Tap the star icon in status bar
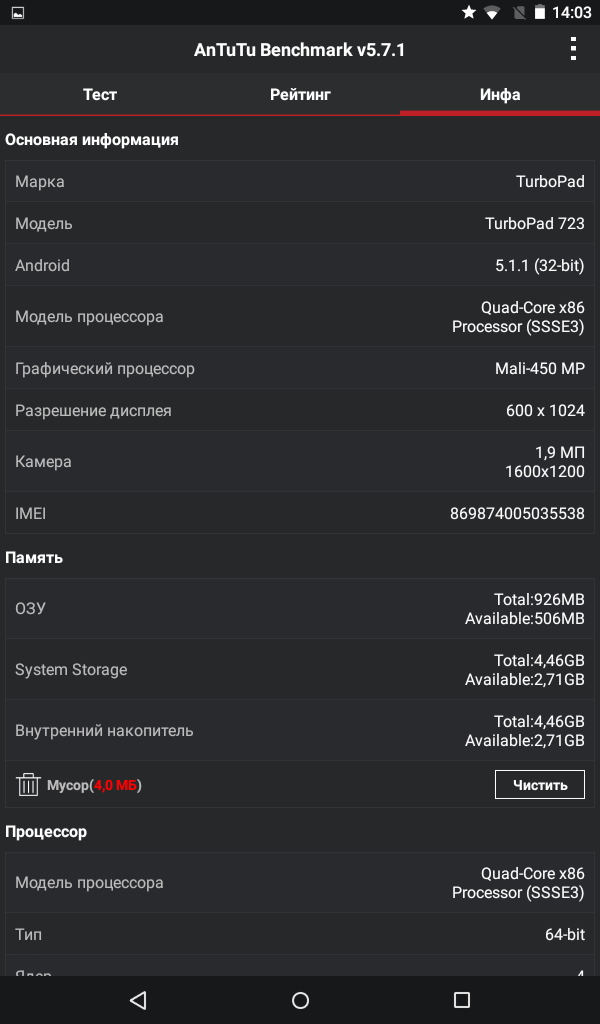This screenshot has height=1024, width=600. coord(468,13)
